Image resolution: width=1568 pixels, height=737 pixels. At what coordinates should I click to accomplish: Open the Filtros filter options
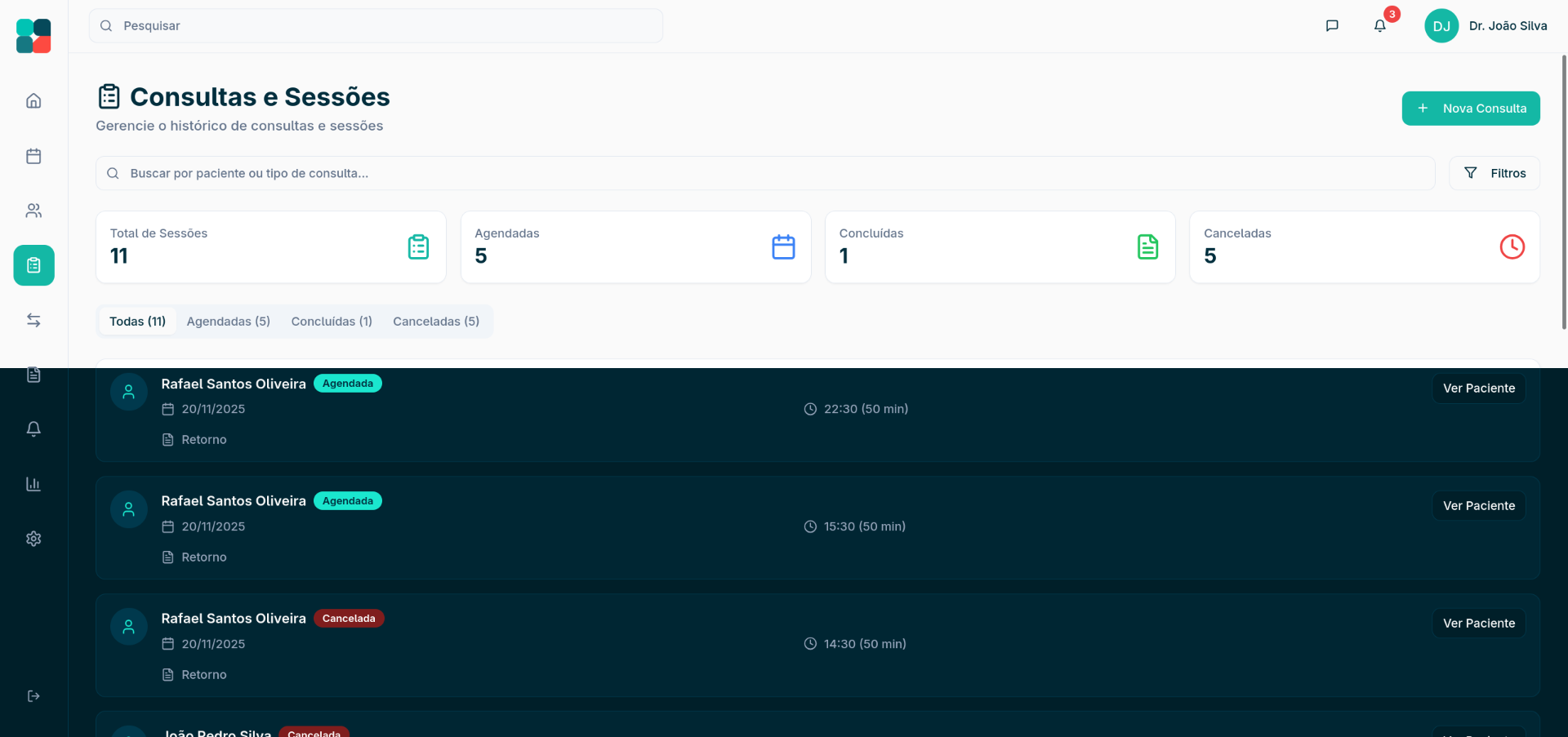pos(1494,173)
